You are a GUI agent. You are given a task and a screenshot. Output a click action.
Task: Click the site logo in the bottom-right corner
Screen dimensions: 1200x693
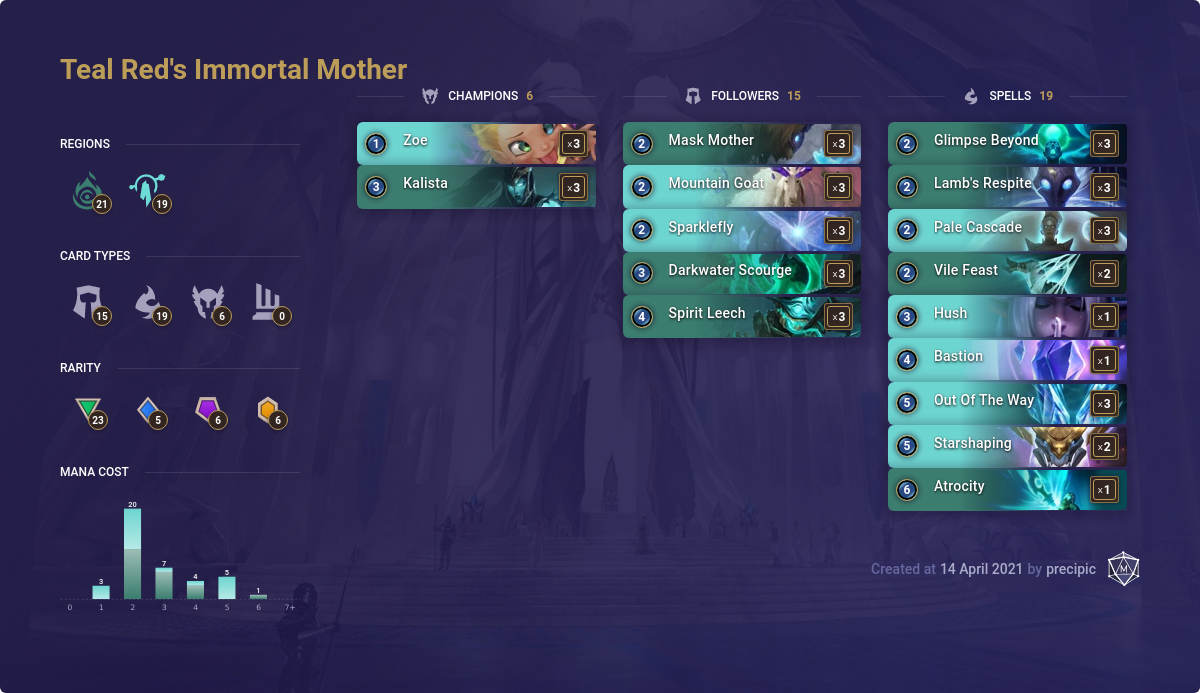(1125, 568)
